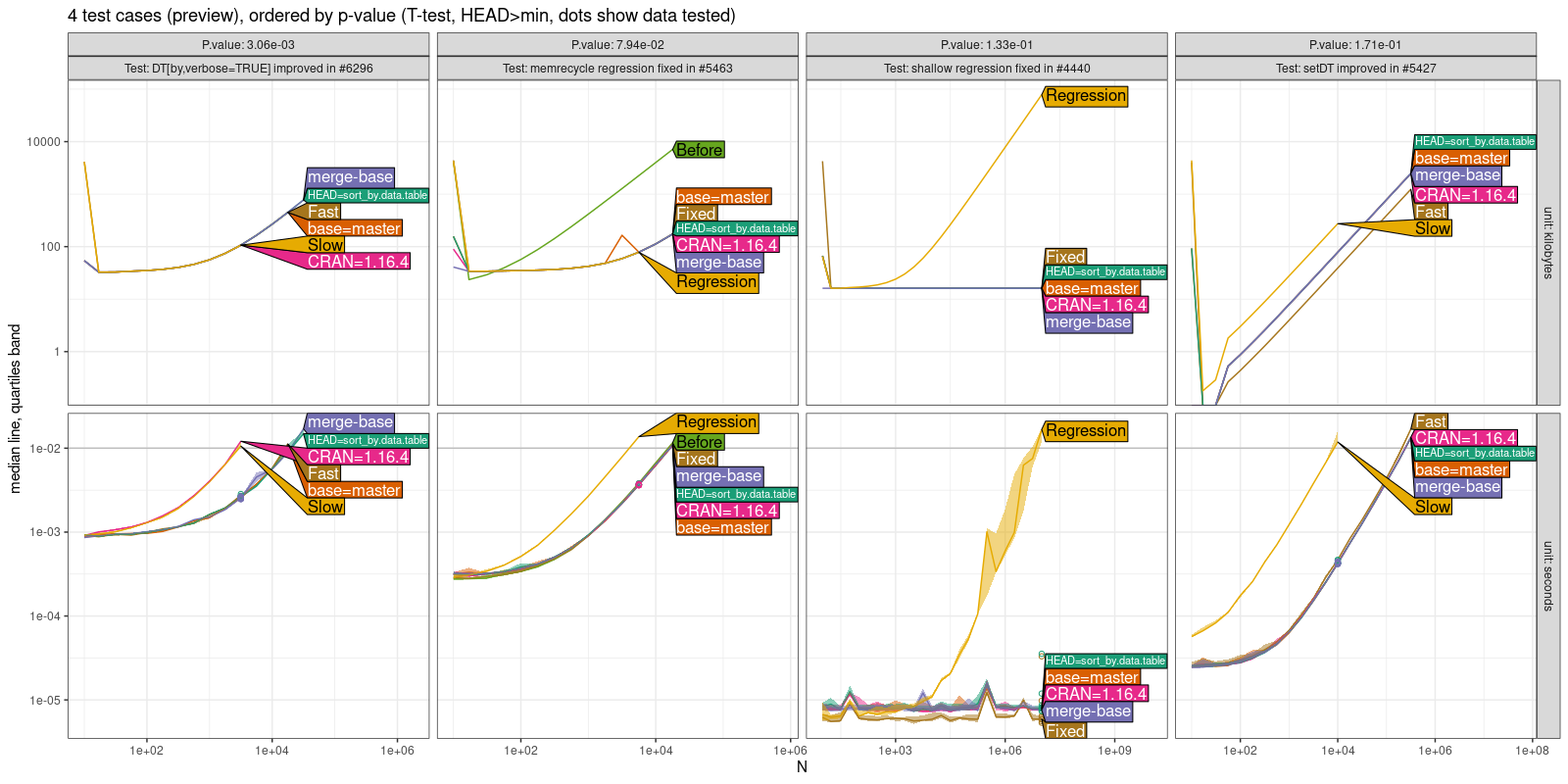Click 'Fast' label in setDT seconds panel
Image resolution: width=1568 pixels, height=784 pixels.
[1431, 421]
